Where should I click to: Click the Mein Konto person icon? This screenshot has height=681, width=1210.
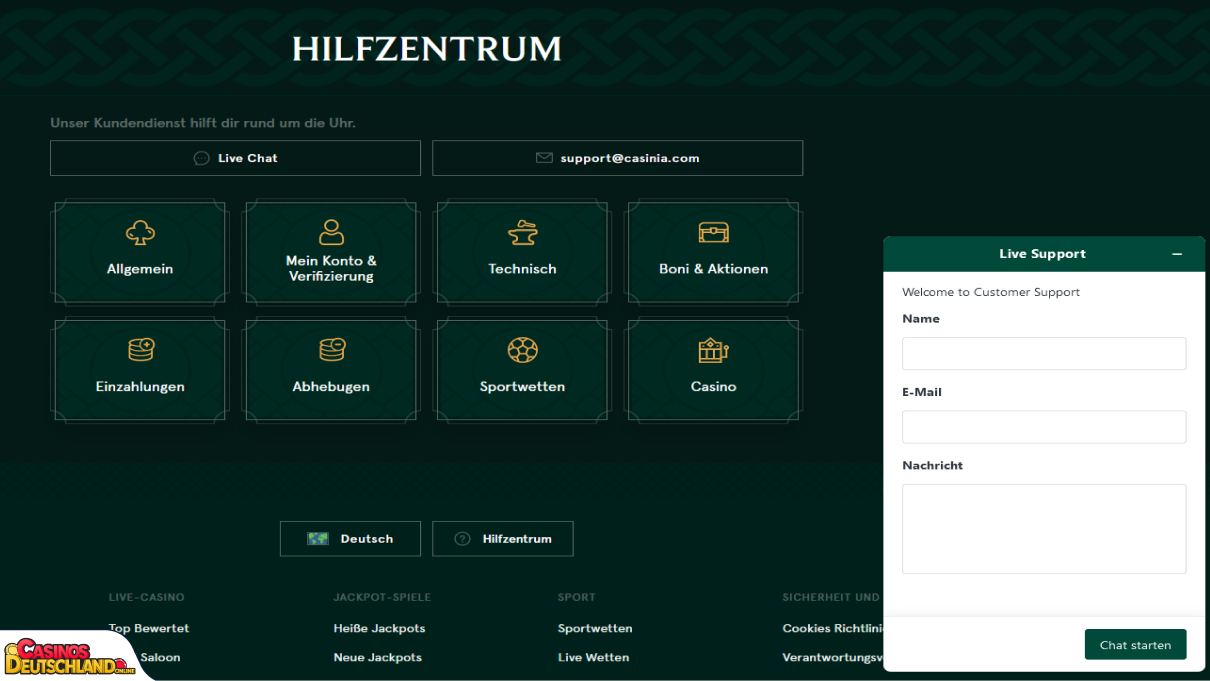click(331, 233)
